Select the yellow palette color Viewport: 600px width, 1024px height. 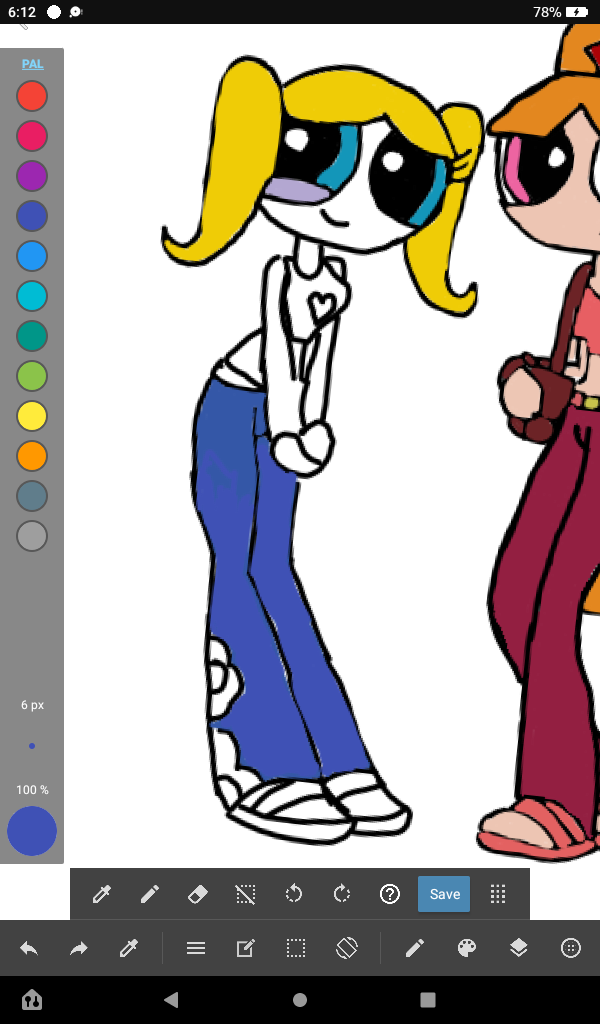tap(32, 416)
